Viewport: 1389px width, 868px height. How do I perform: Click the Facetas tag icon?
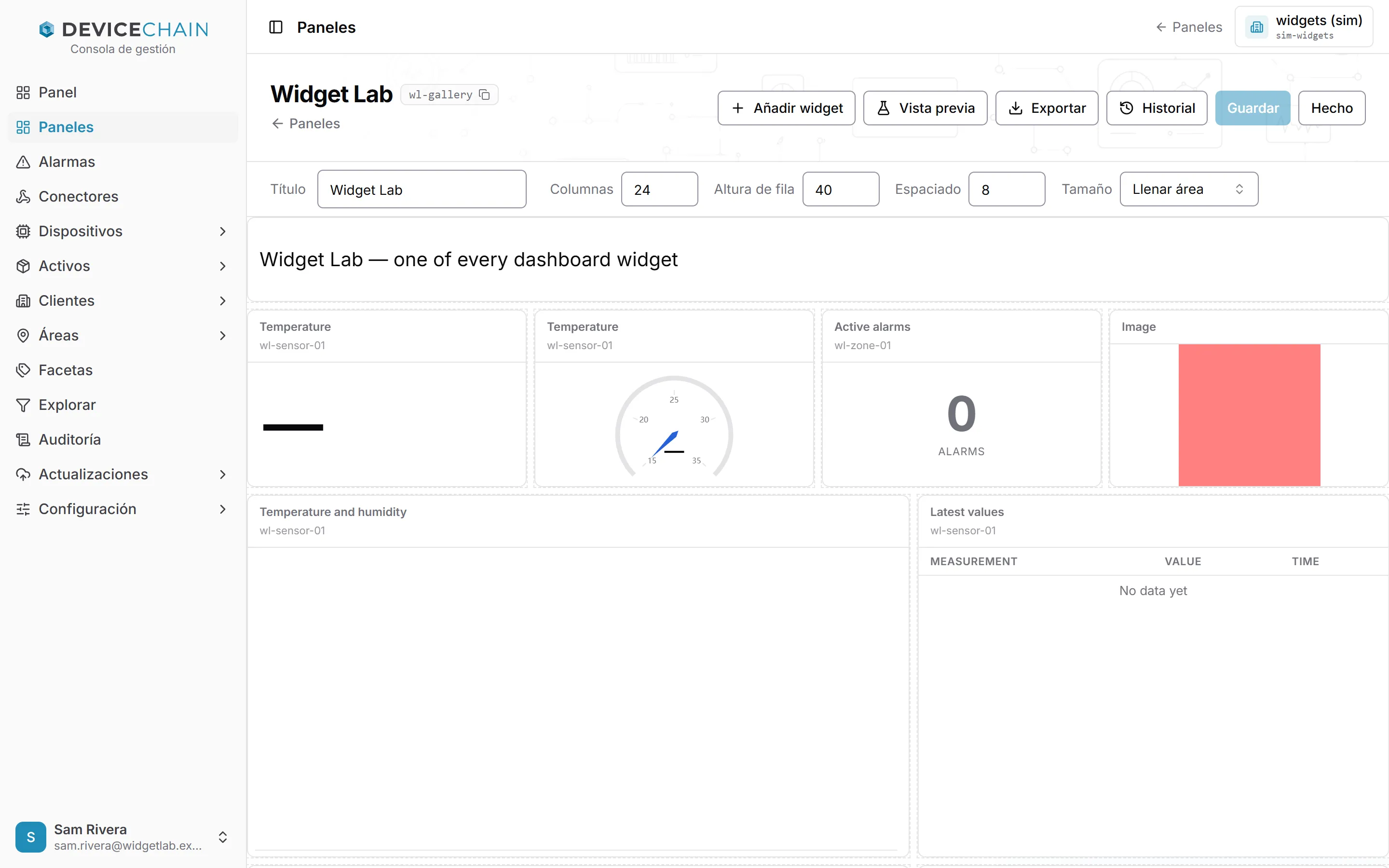[x=23, y=370]
